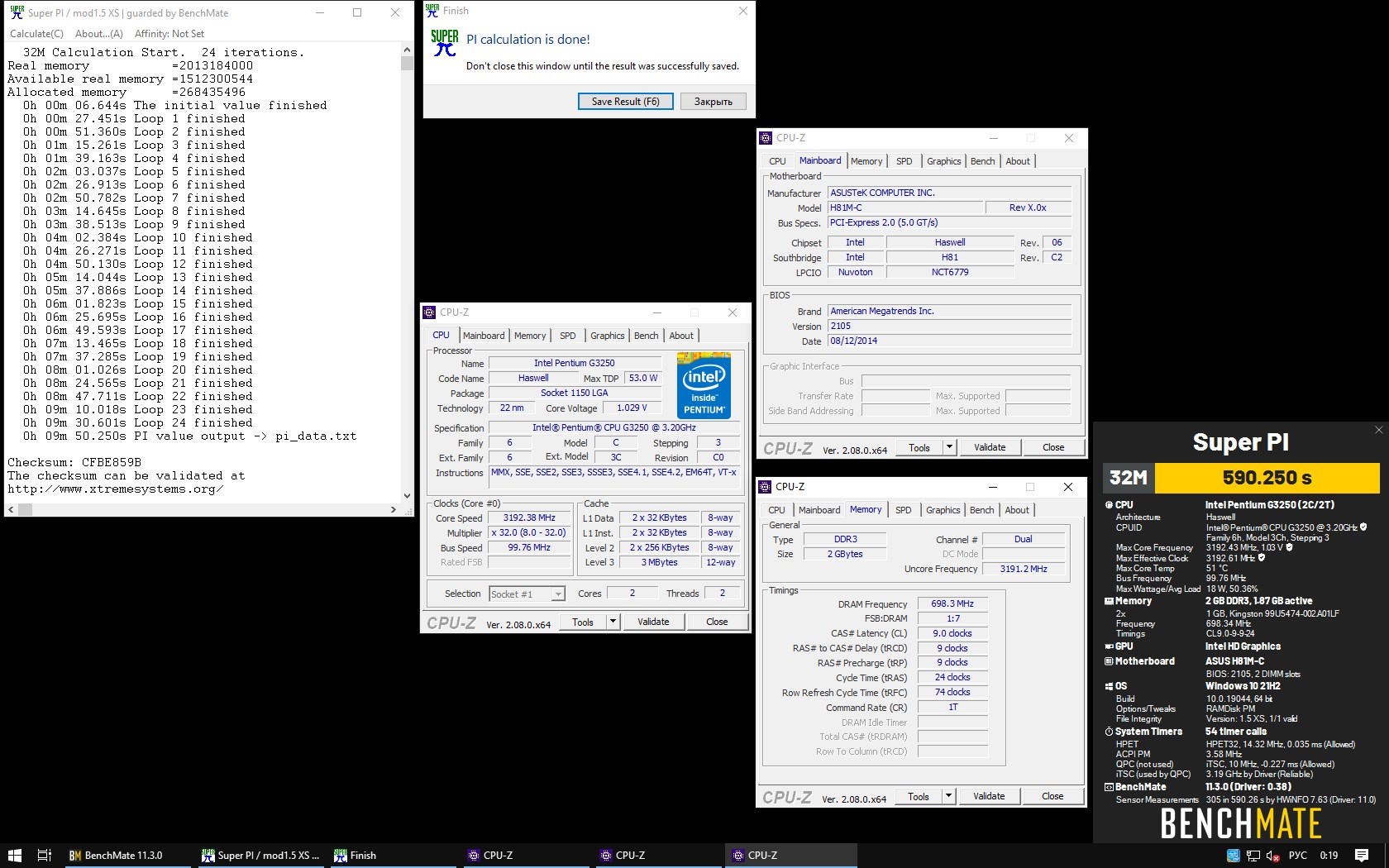
Task: Click the System Timers clock icon
Action: point(1109,732)
